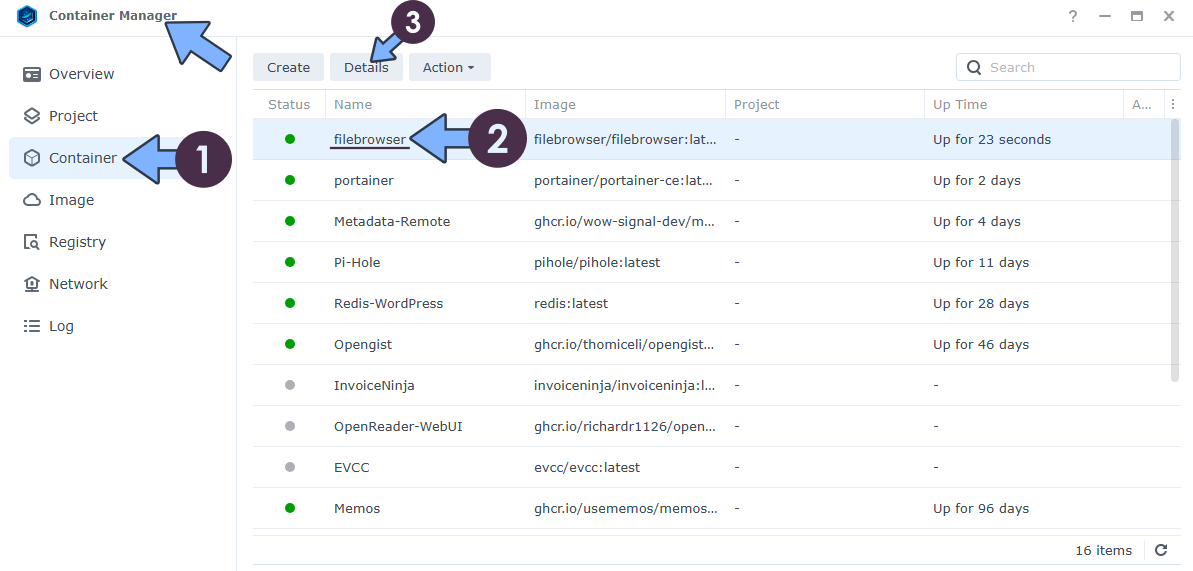This screenshot has width=1193, height=571.
Task: Select the OpenReader-WebUI container row
Action: pos(711,426)
